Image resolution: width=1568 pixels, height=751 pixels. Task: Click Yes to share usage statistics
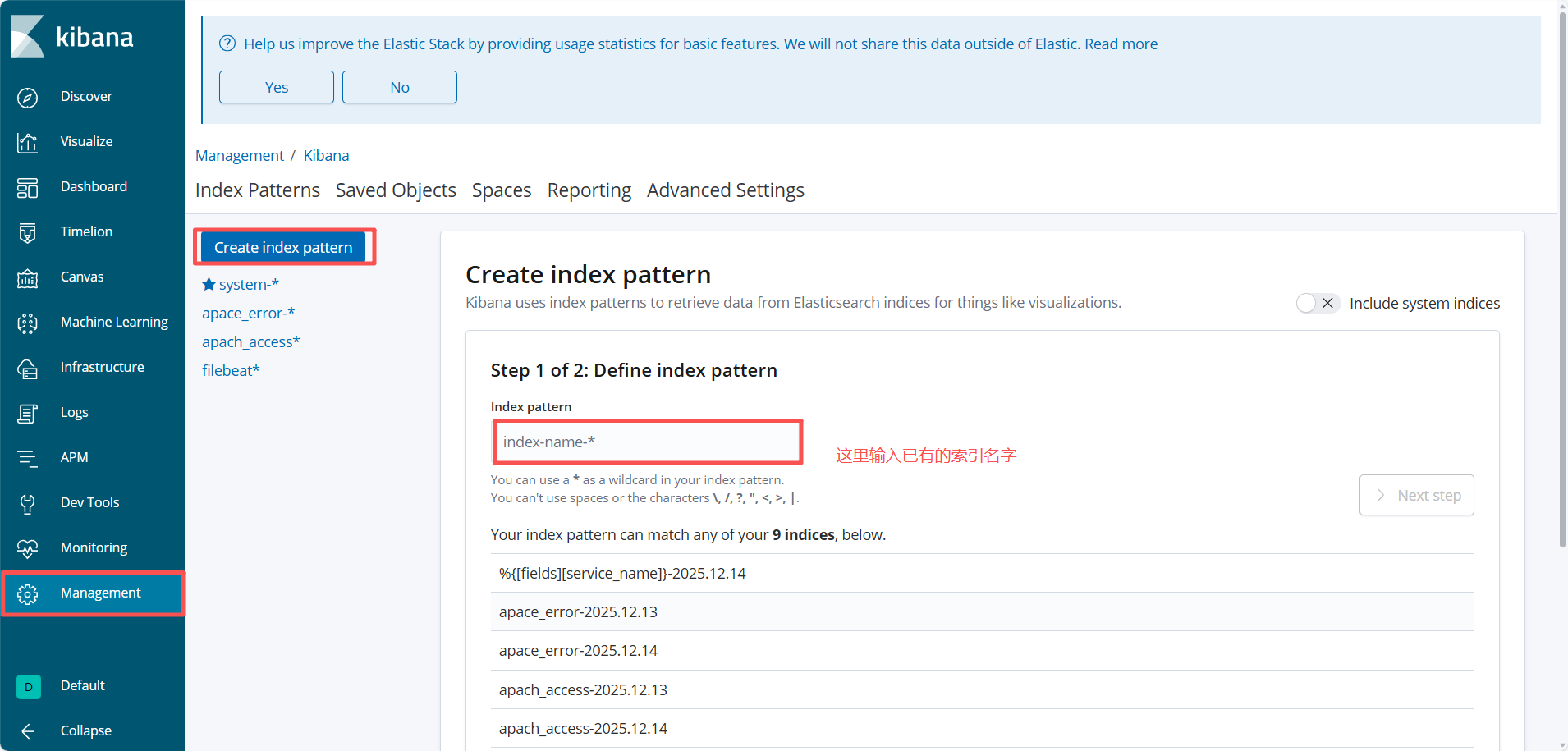[277, 87]
